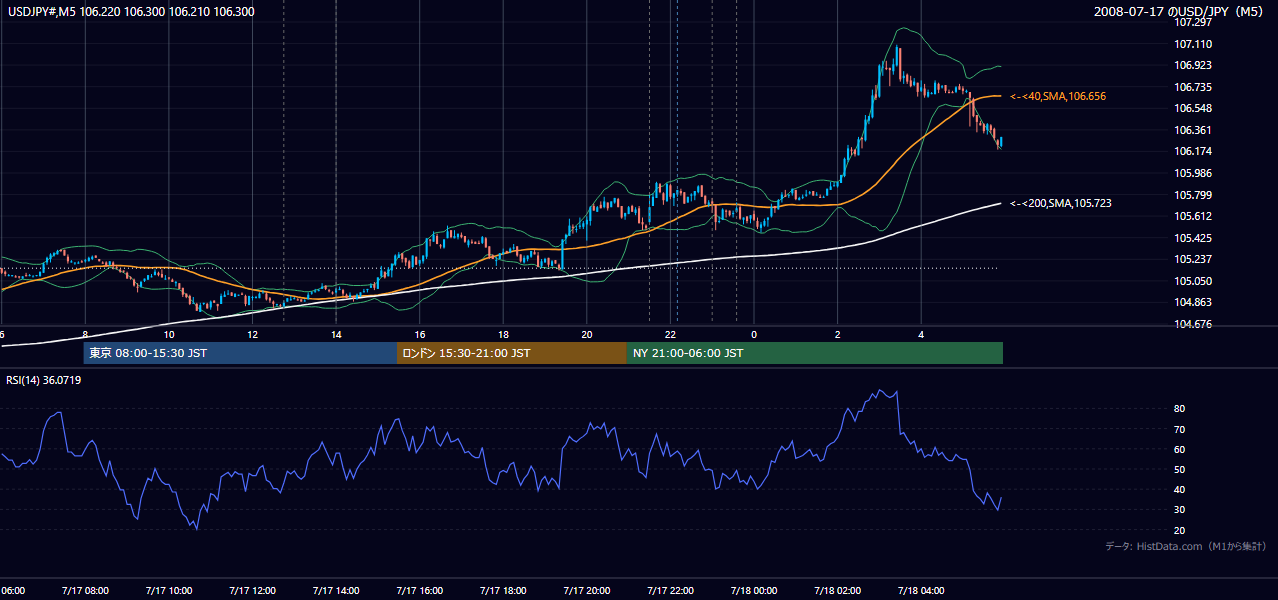Click price axis value 105.799
Viewport: 1278px width, 600px height.
(1194, 195)
